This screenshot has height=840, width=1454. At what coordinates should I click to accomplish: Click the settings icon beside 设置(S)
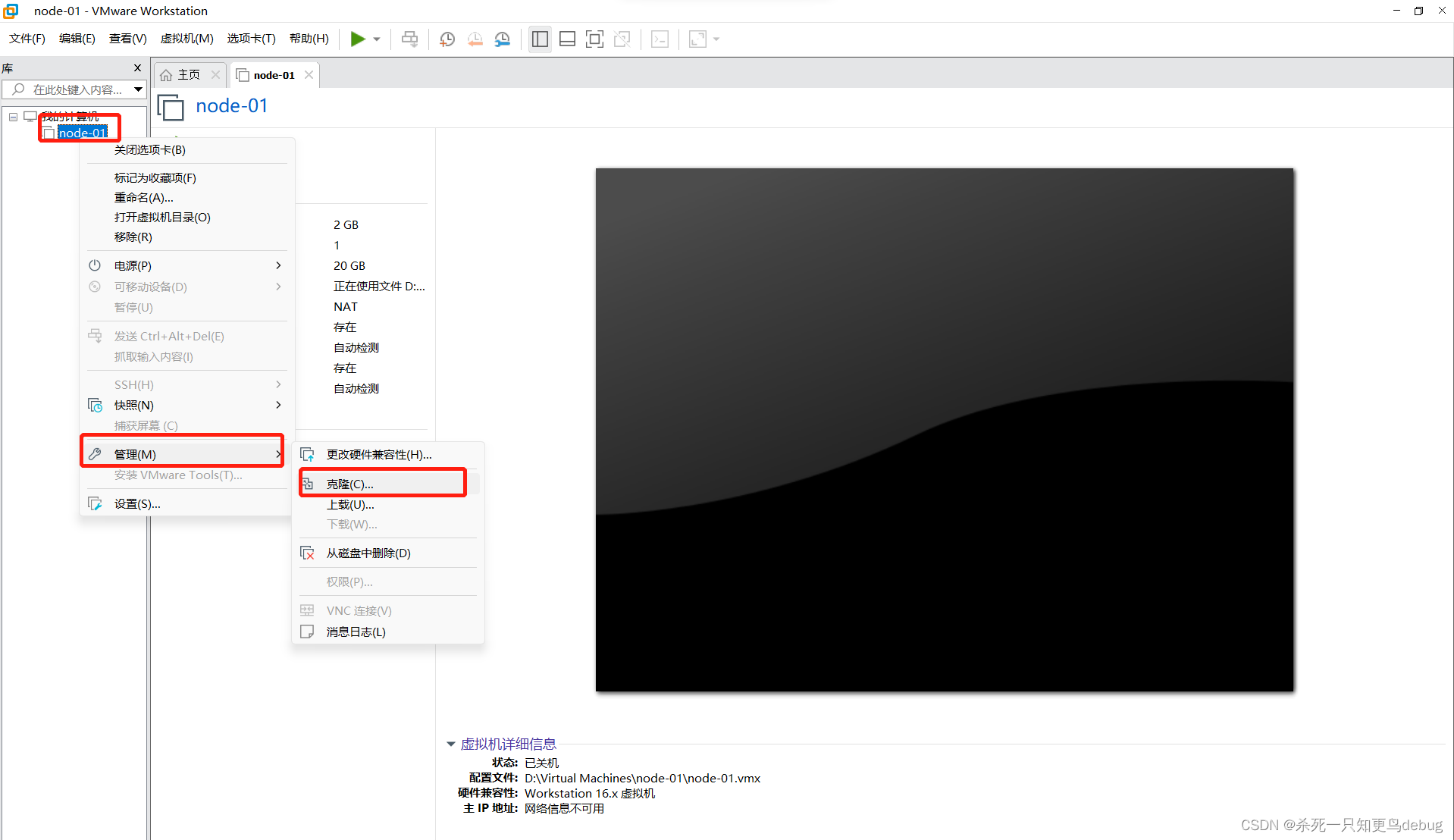(95, 503)
